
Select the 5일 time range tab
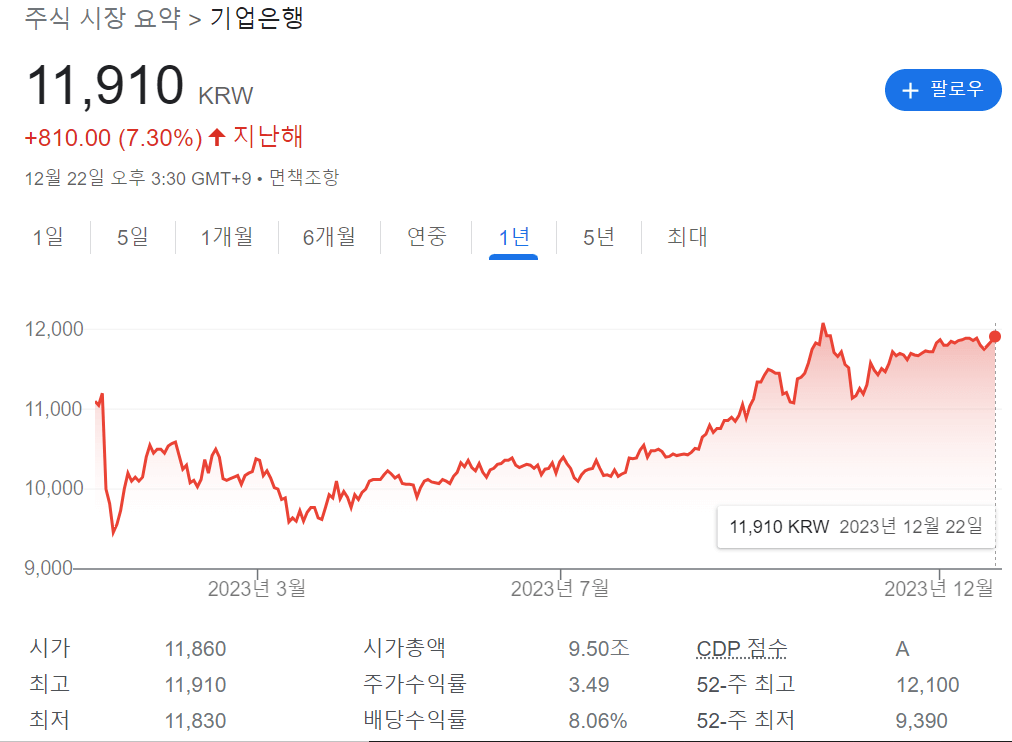pyautogui.click(x=131, y=237)
